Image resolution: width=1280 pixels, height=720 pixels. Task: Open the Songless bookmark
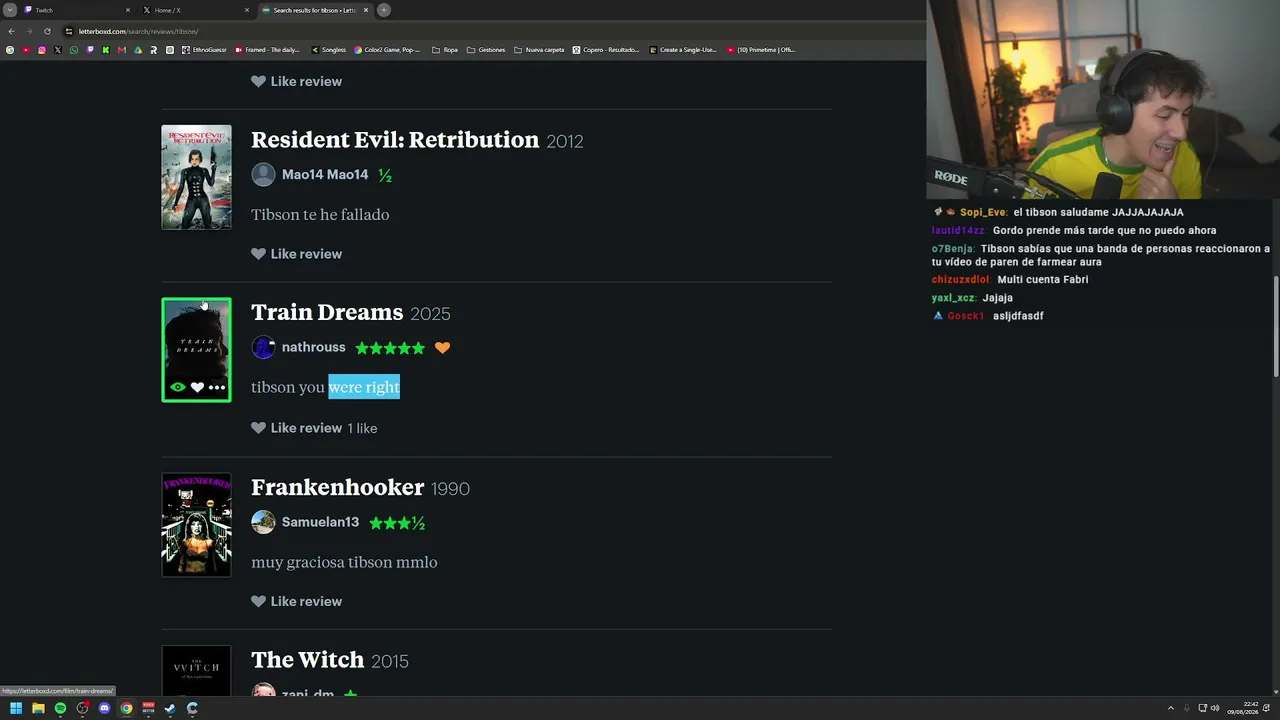coord(328,50)
